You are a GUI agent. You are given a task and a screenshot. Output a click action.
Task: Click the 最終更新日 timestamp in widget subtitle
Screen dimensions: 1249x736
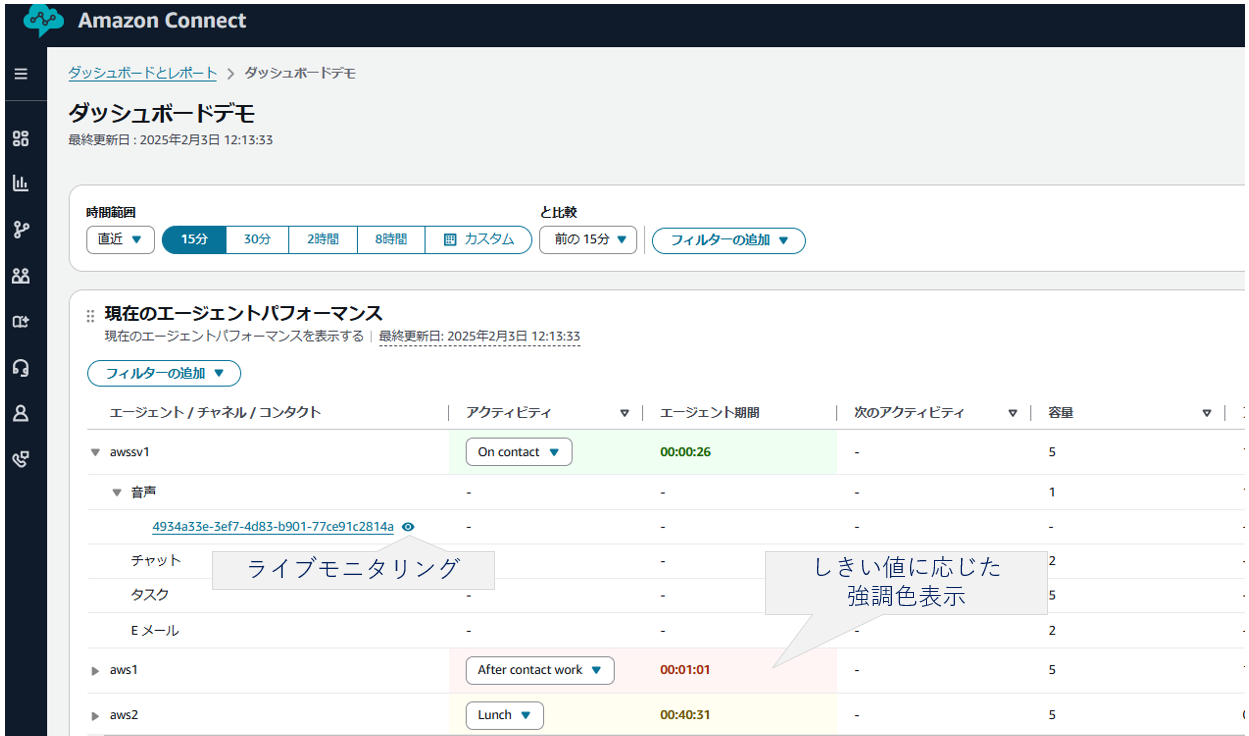[480, 337]
